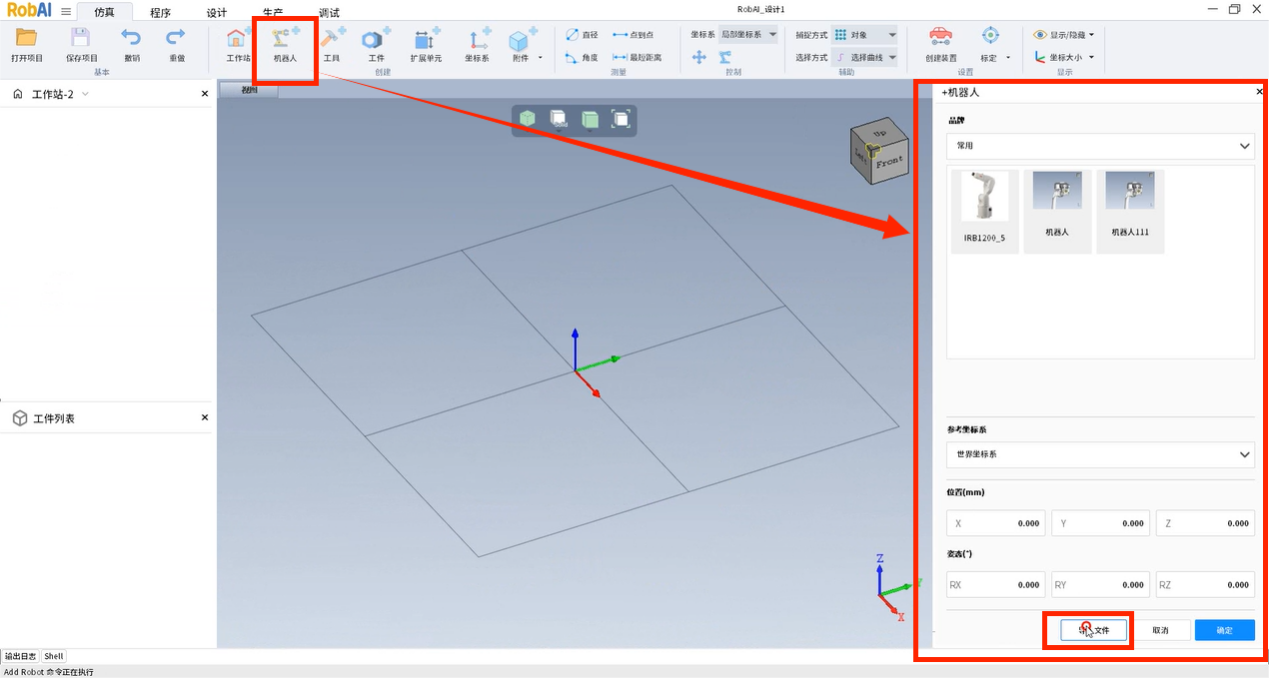Switch to 调试 tab
This screenshot has height=678, width=1269.
(328, 13)
